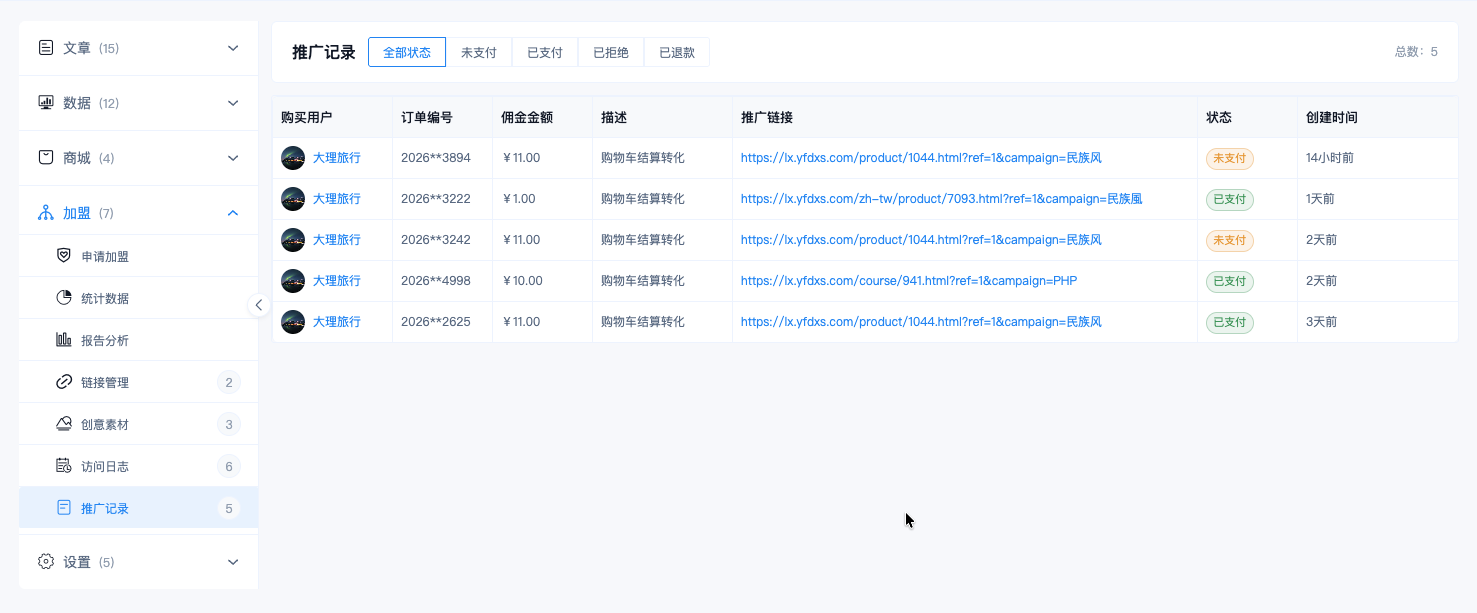
Task: Click the 申请加盟 shield icon
Action: click(x=64, y=256)
